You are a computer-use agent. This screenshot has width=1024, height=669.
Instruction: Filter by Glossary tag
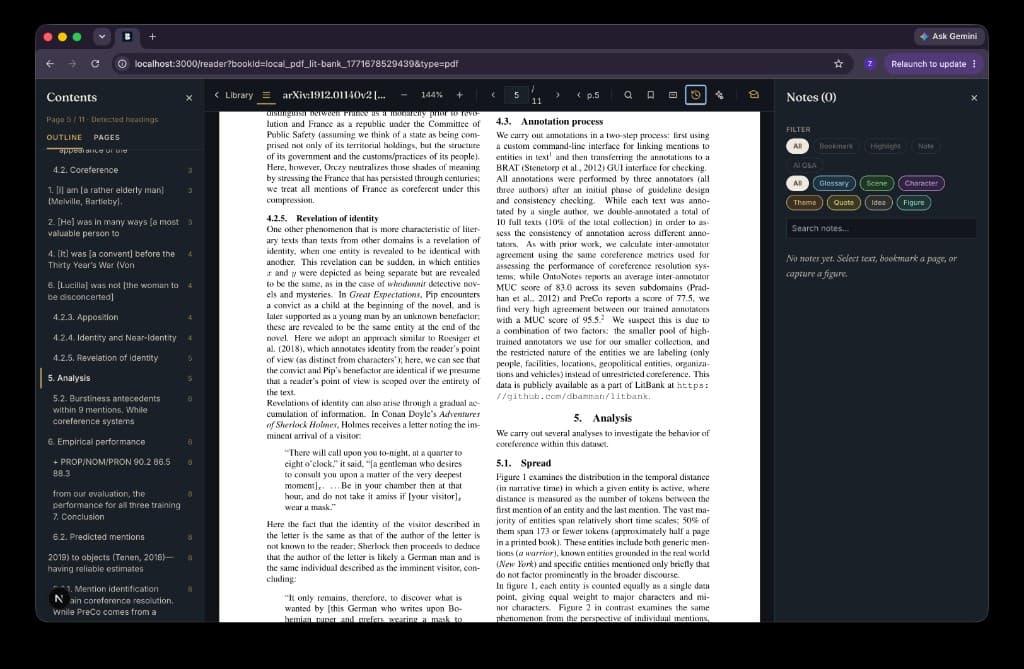(x=834, y=184)
